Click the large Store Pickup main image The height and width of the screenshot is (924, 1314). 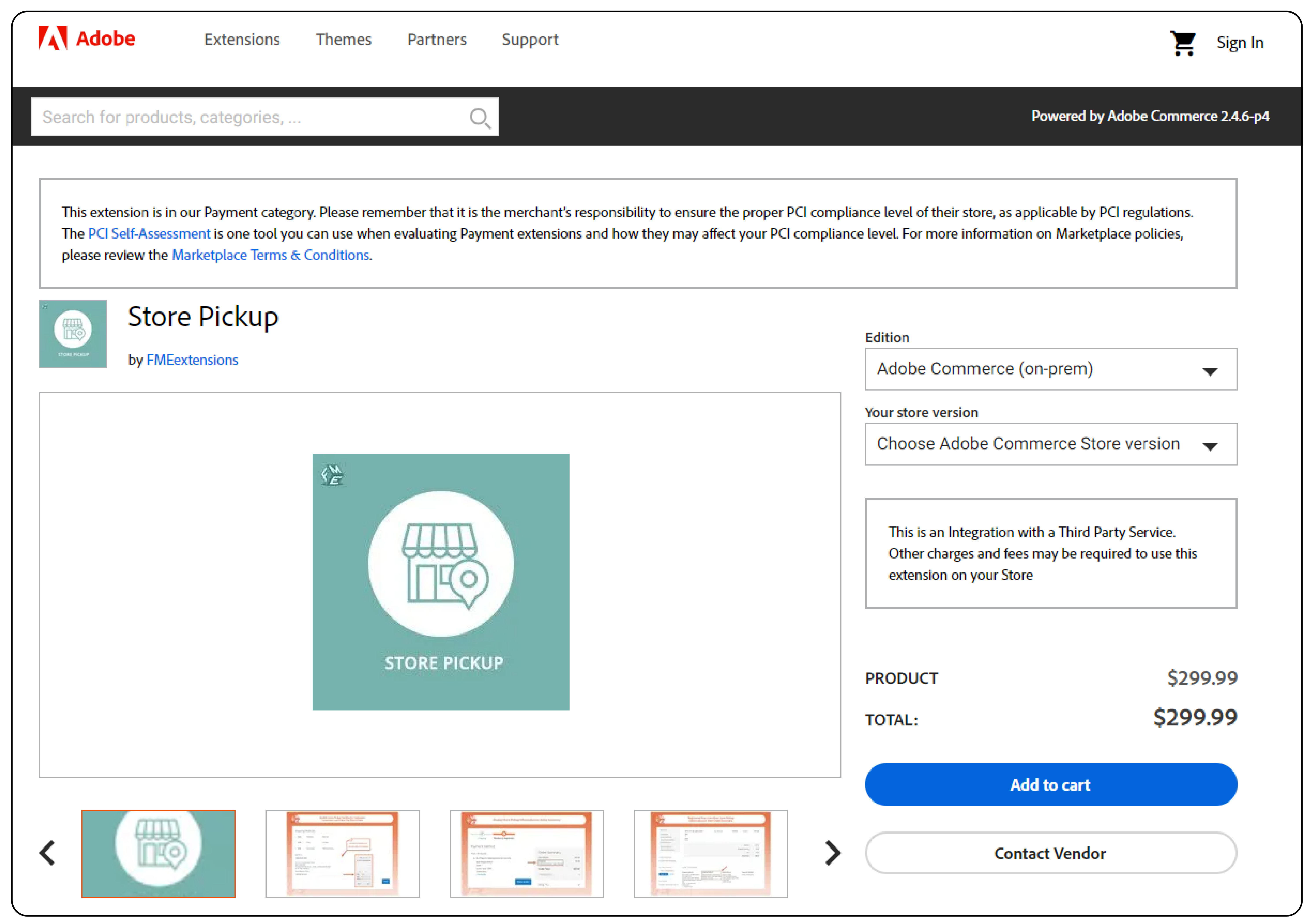point(441,582)
